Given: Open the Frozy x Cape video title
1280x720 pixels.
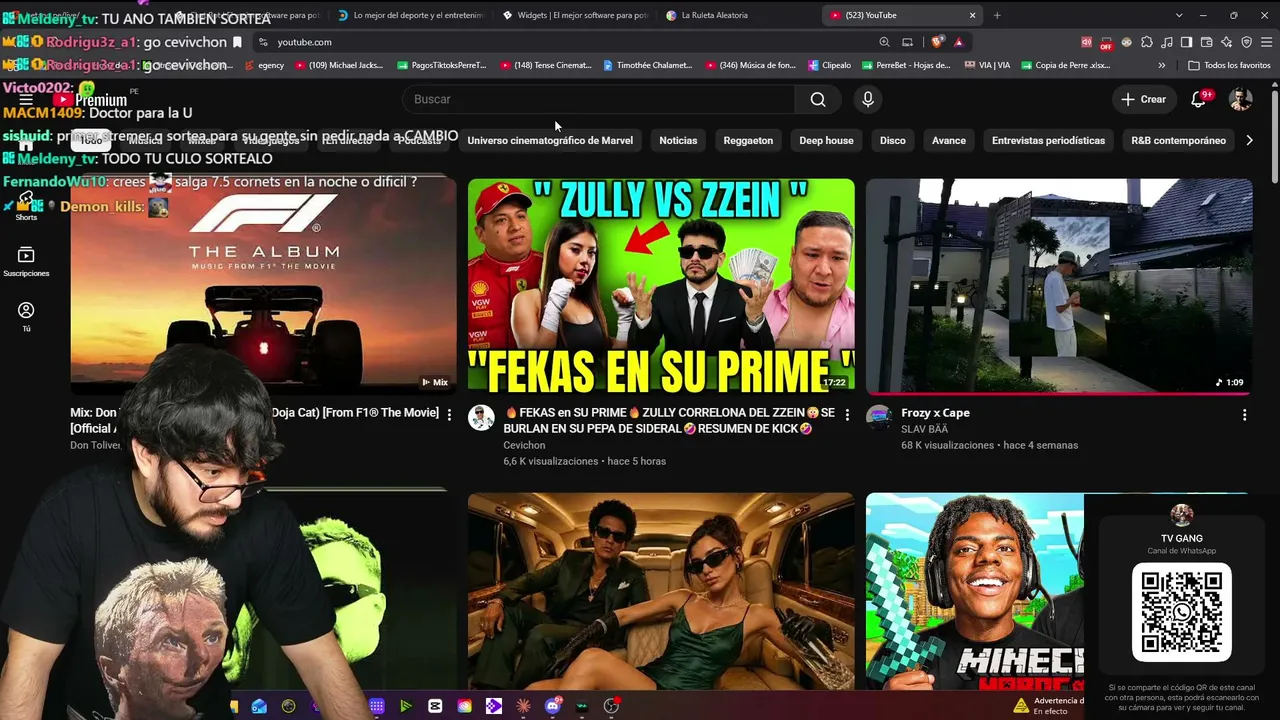Looking at the screenshot, I should coord(935,413).
